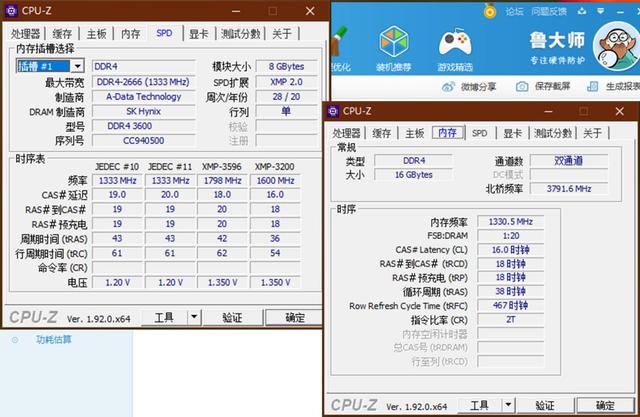Open the skin/theme icon in 鲁大师 title bar
This screenshot has width=640, height=417.
pyautogui.click(x=582, y=11)
